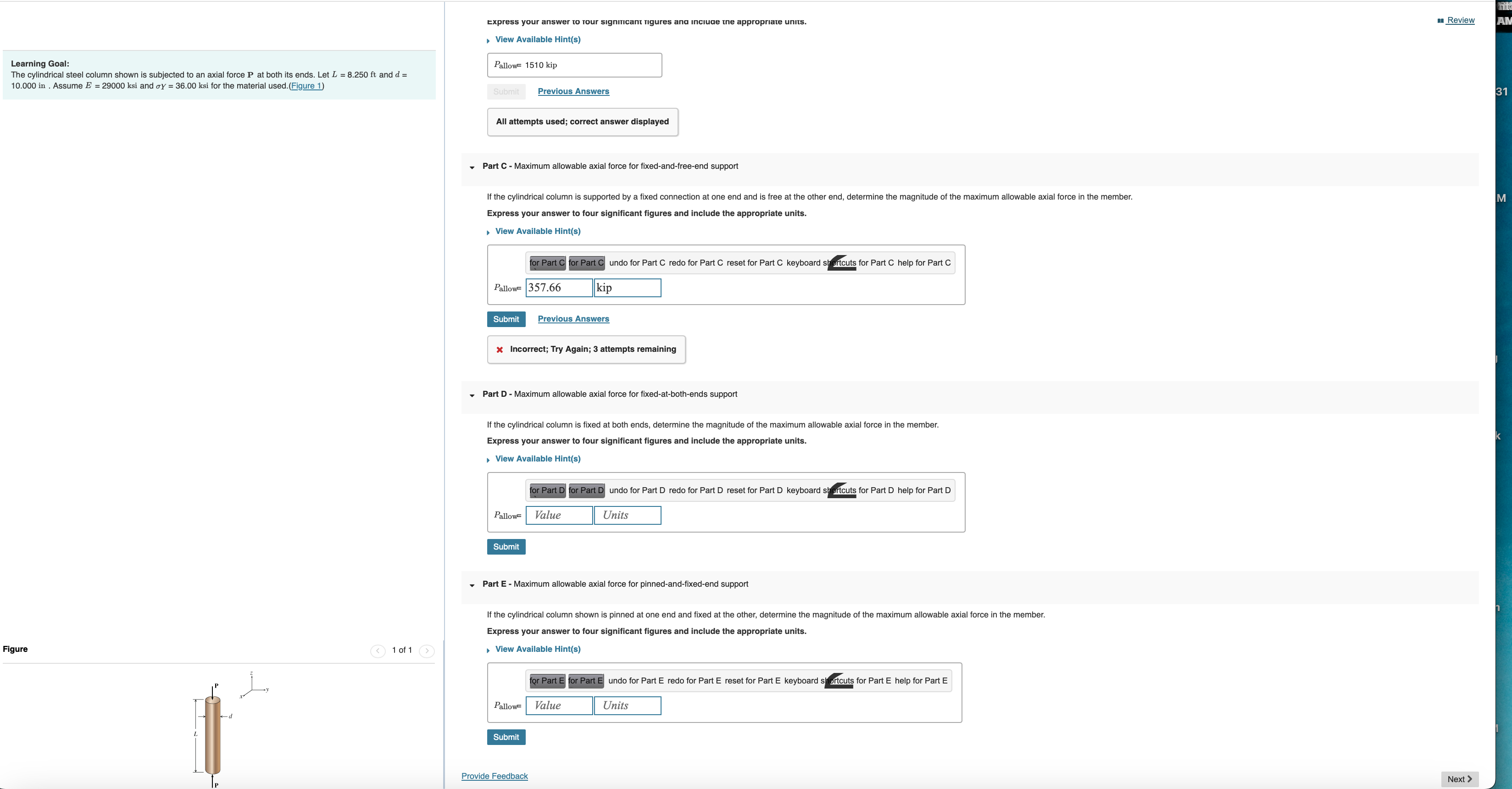This screenshot has width=1512, height=789.
Task: Open Previous Answers for Part C
Action: (x=573, y=319)
